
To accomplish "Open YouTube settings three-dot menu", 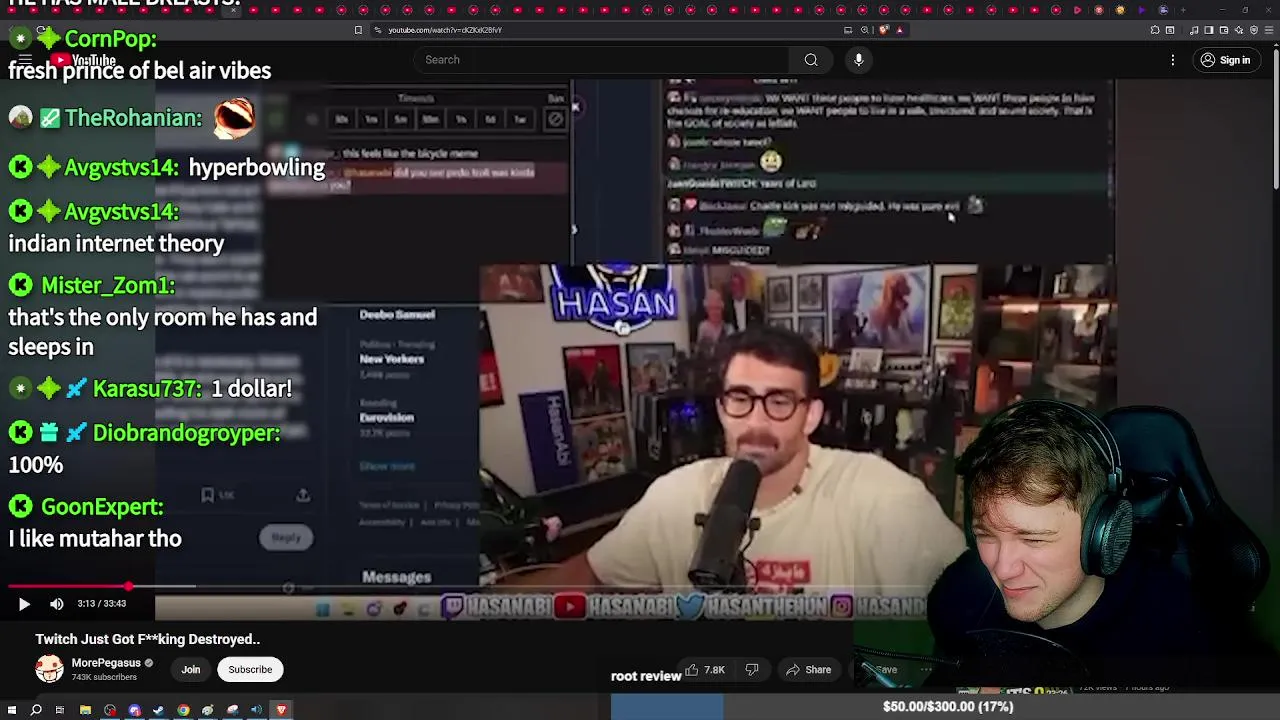I will 1173,60.
